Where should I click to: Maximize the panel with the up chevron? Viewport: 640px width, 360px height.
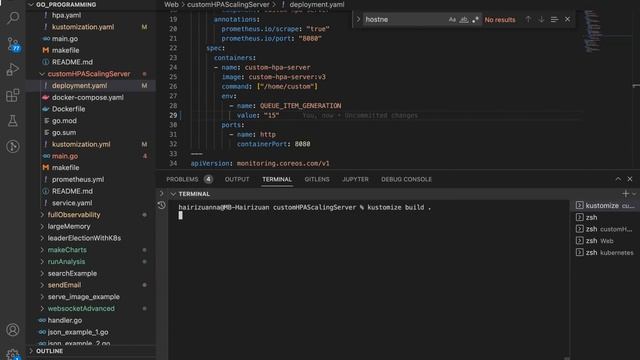click(618, 179)
